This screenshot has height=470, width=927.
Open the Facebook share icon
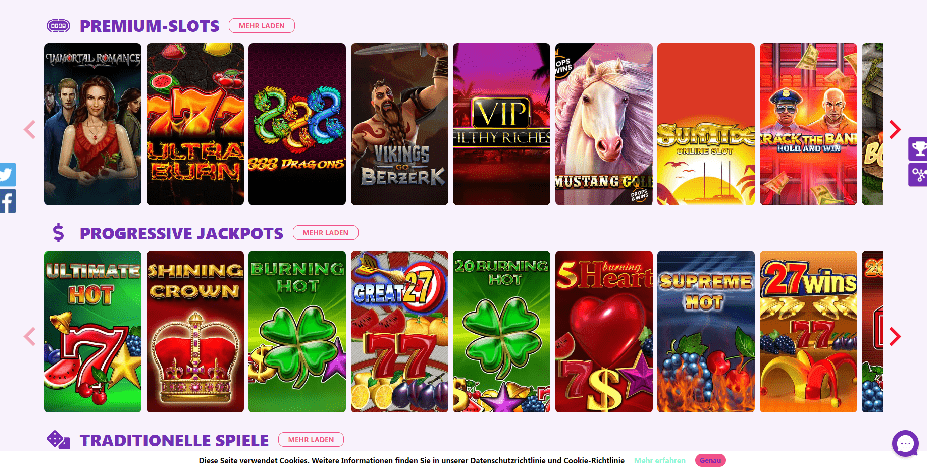click(x=8, y=202)
